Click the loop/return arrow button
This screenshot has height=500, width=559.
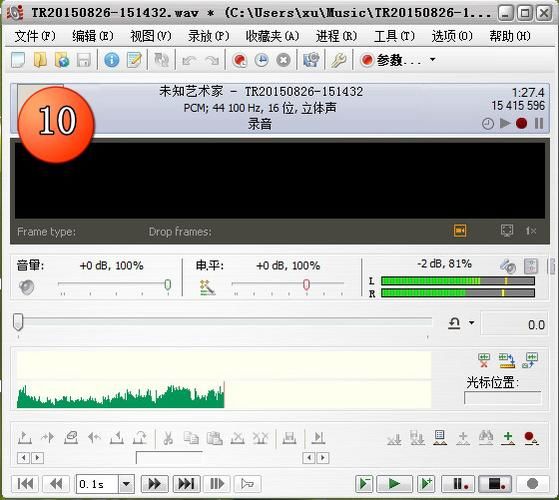coord(454,323)
